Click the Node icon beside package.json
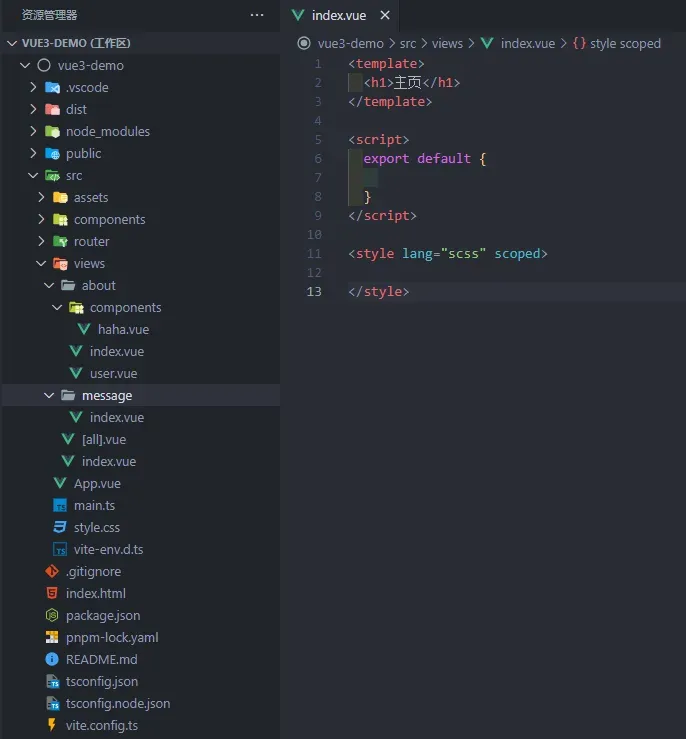Image resolution: width=686 pixels, height=739 pixels. click(52, 615)
